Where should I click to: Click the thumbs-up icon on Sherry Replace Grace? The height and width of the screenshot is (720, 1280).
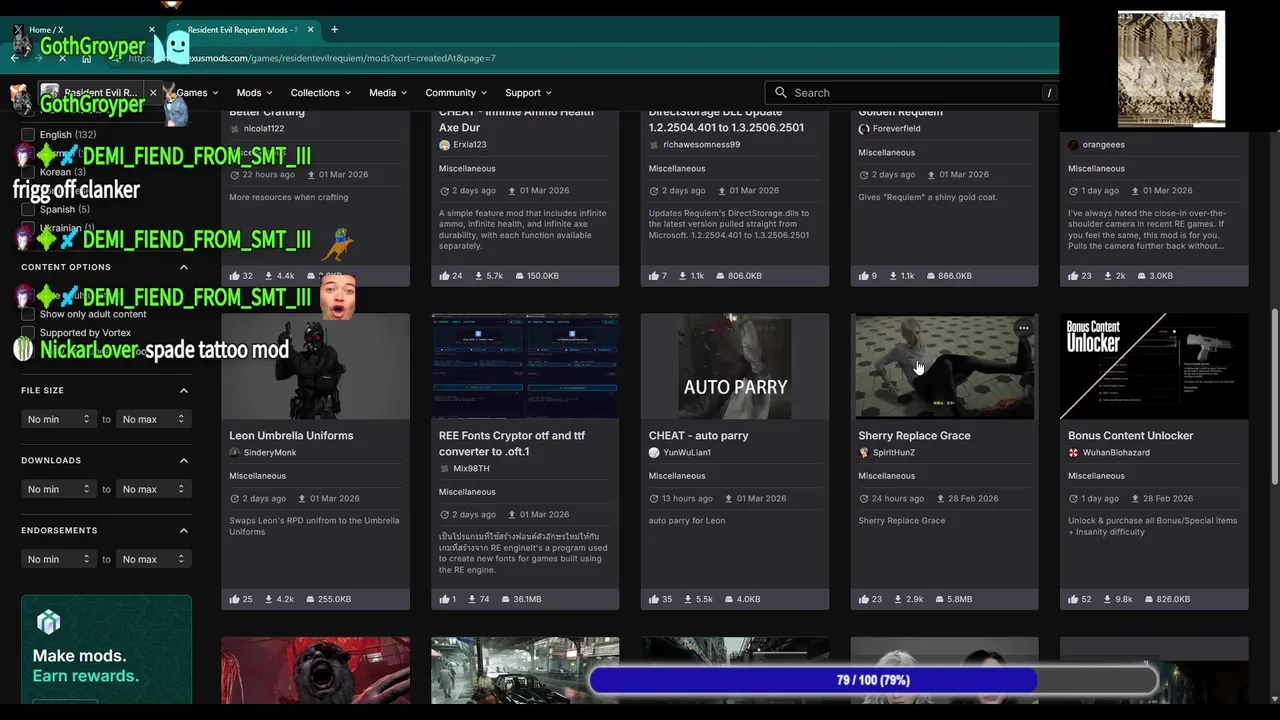pyautogui.click(x=864, y=599)
